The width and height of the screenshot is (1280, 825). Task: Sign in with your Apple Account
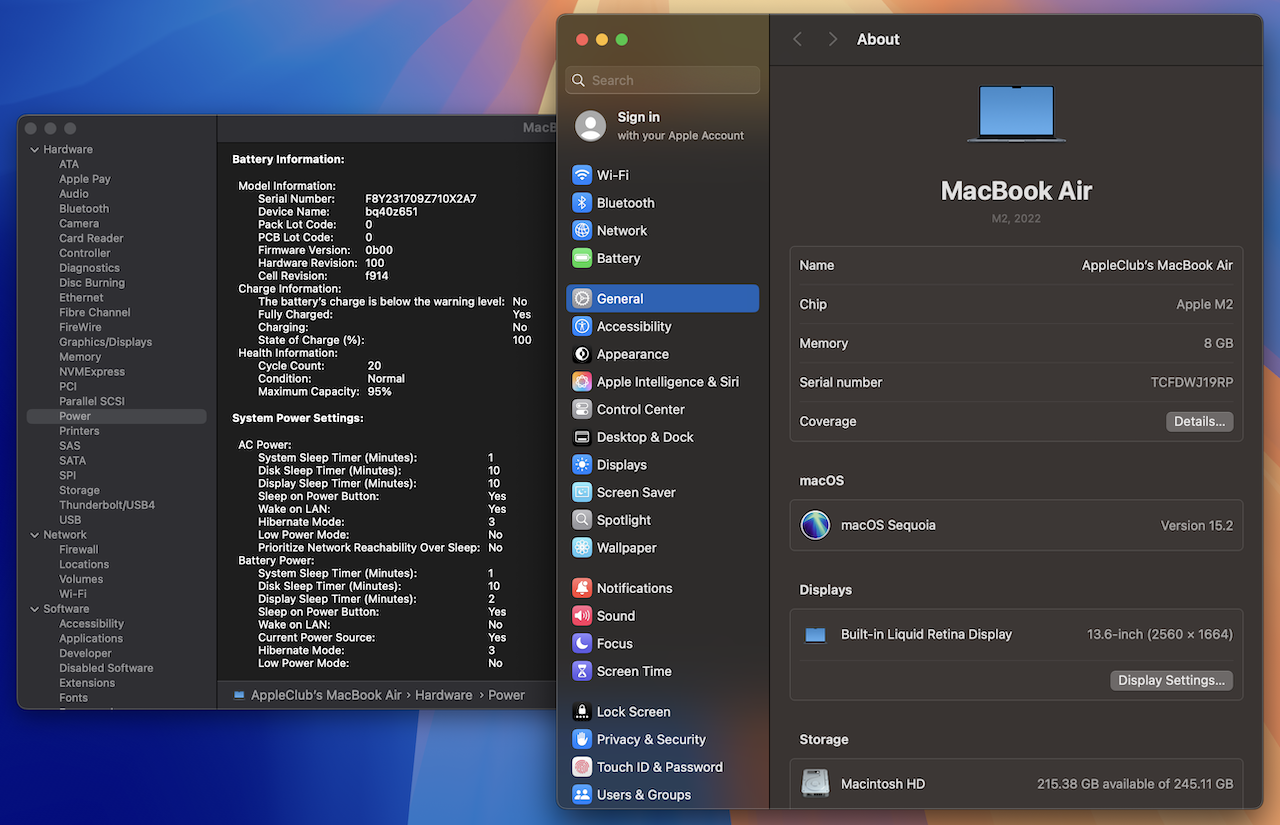click(662, 126)
